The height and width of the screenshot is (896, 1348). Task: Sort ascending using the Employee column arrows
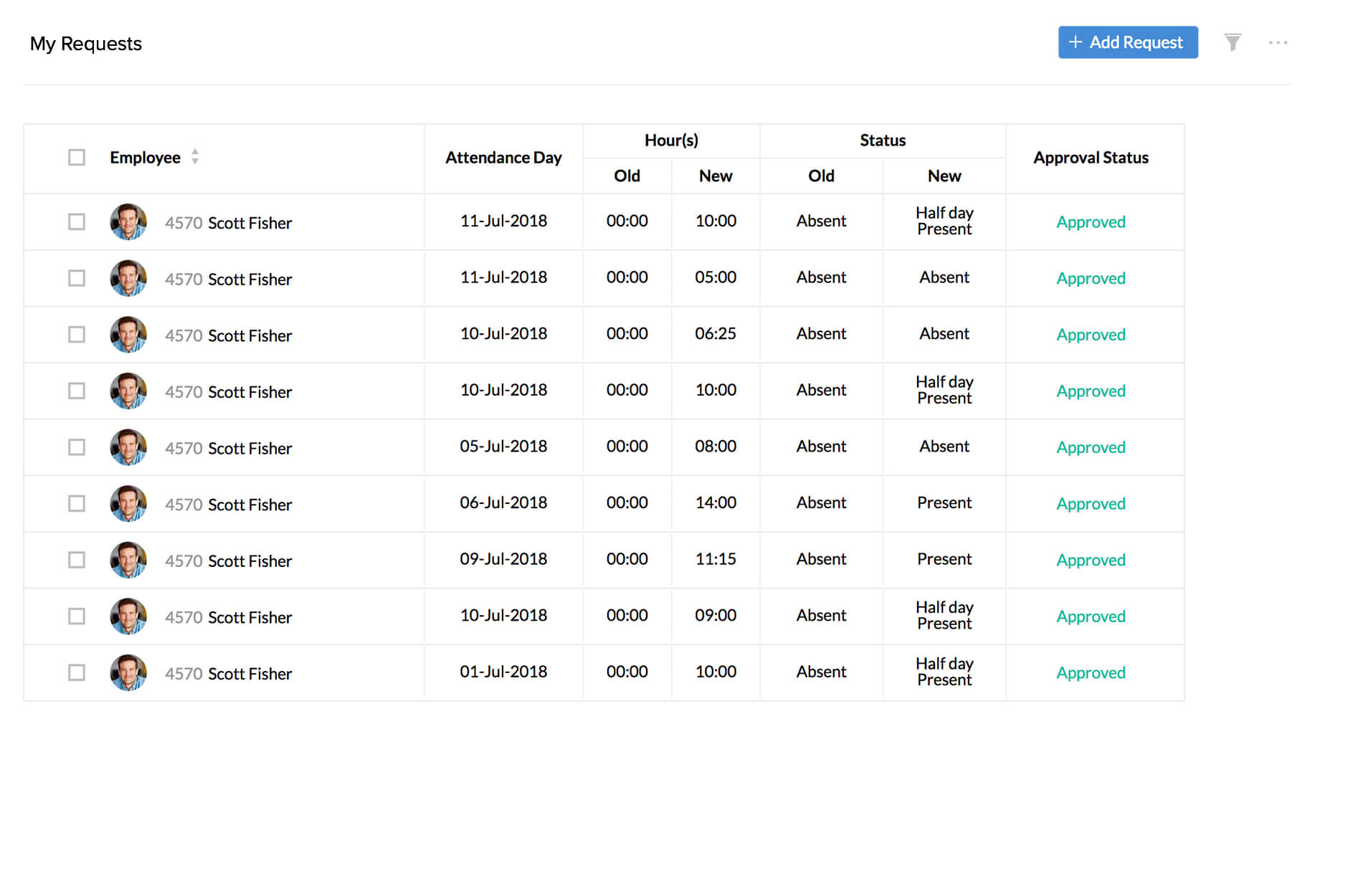(x=195, y=153)
